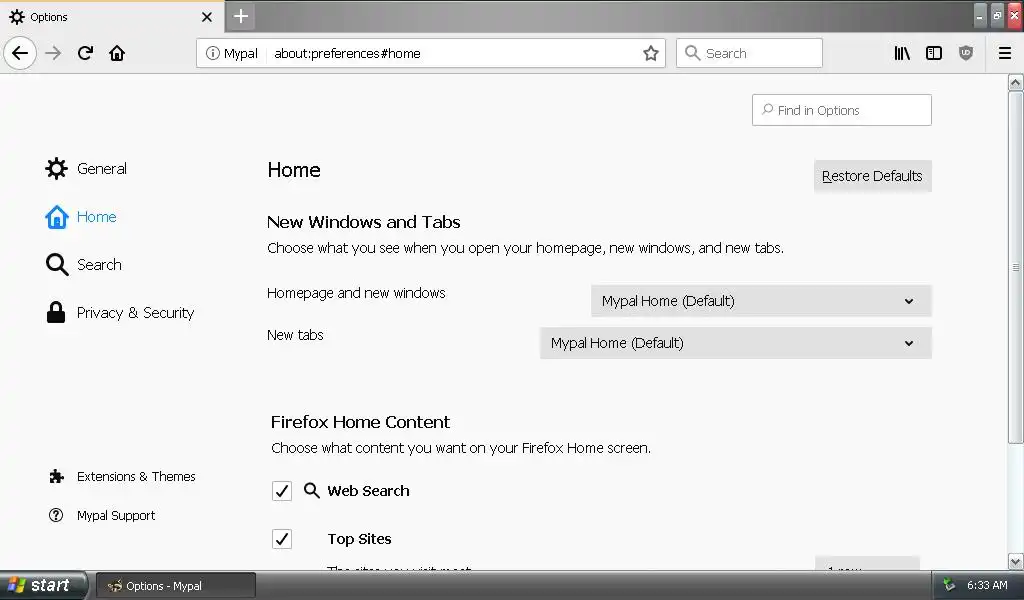The width and height of the screenshot is (1024, 600).
Task: Click the Mypal Support question mark icon
Action: (x=56, y=515)
